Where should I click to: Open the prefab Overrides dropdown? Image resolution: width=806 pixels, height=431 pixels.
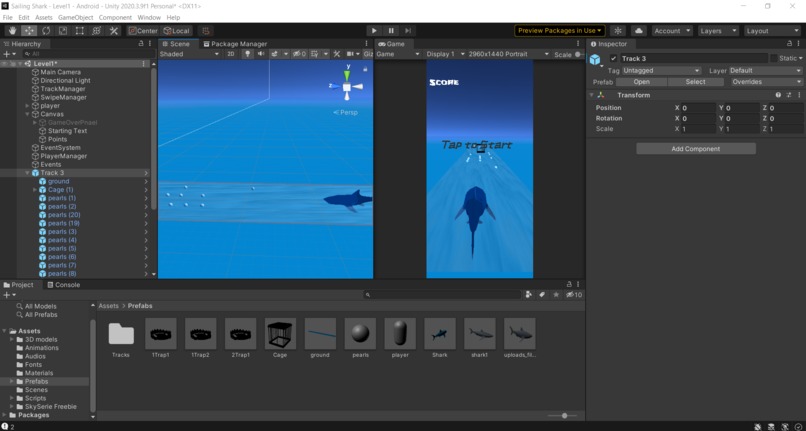point(766,82)
